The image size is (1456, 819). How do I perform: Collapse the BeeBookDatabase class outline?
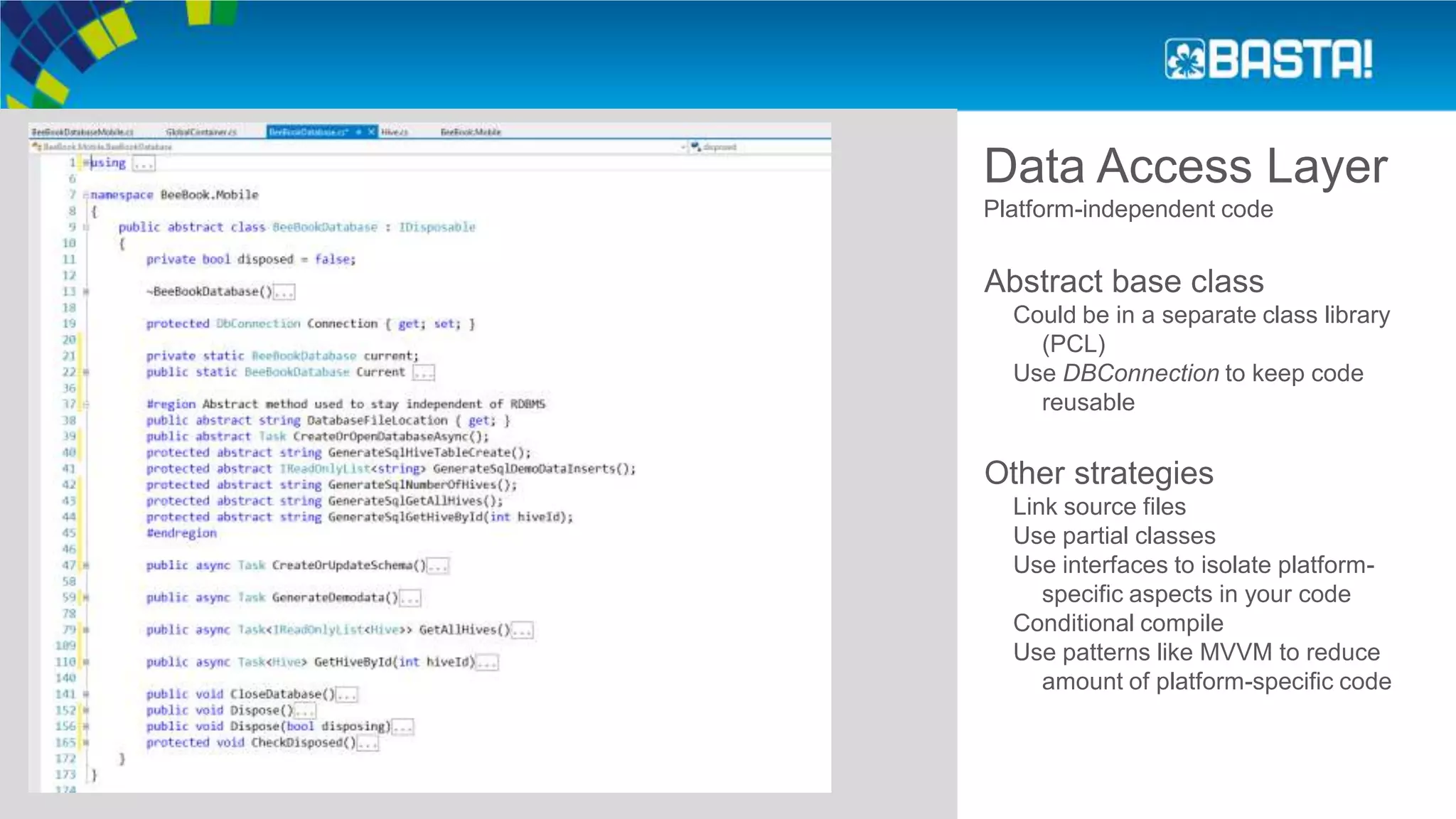click(86, 227)
